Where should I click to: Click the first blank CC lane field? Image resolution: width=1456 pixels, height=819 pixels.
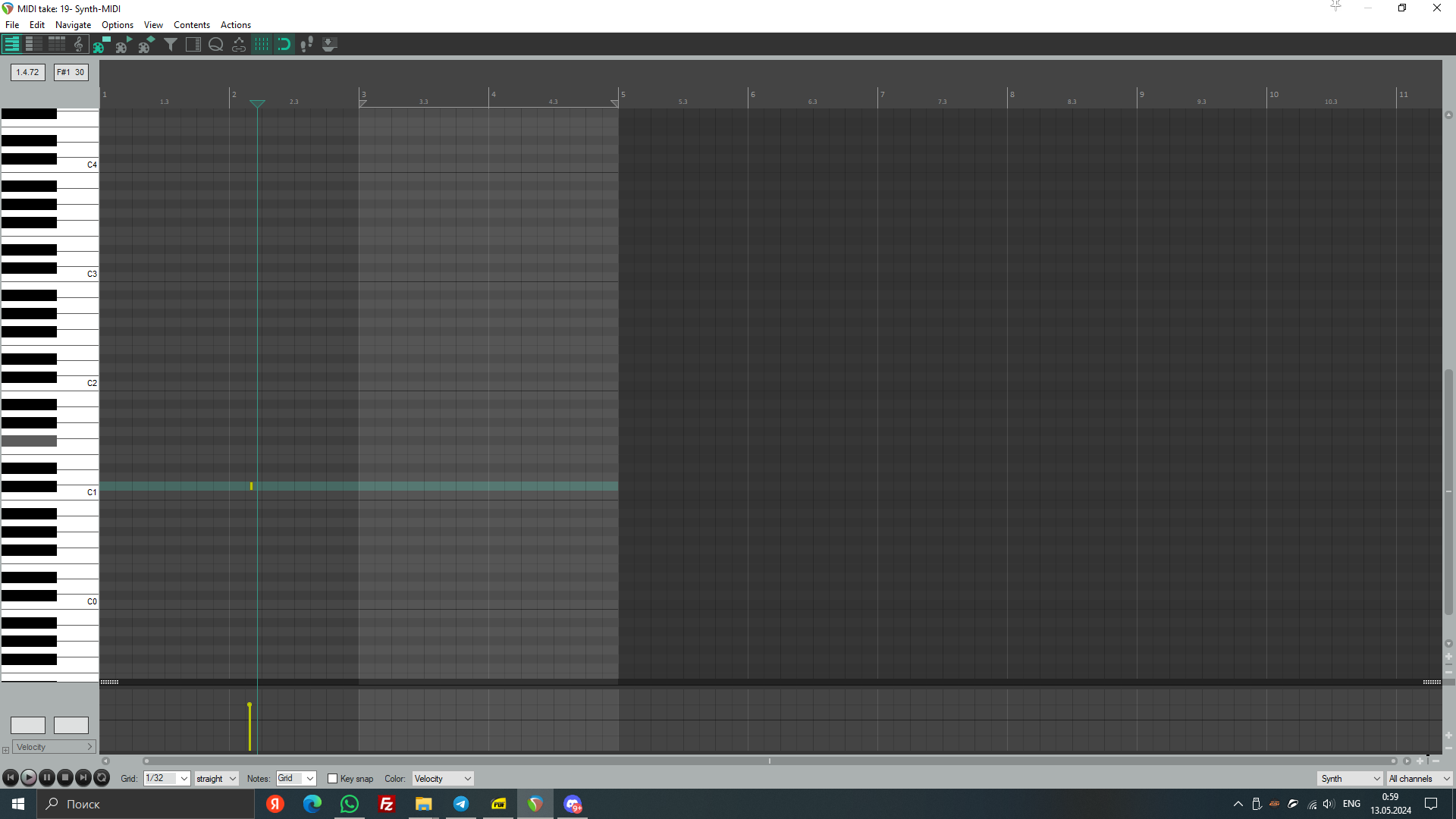pyautogui.click(x=28, y=725)
